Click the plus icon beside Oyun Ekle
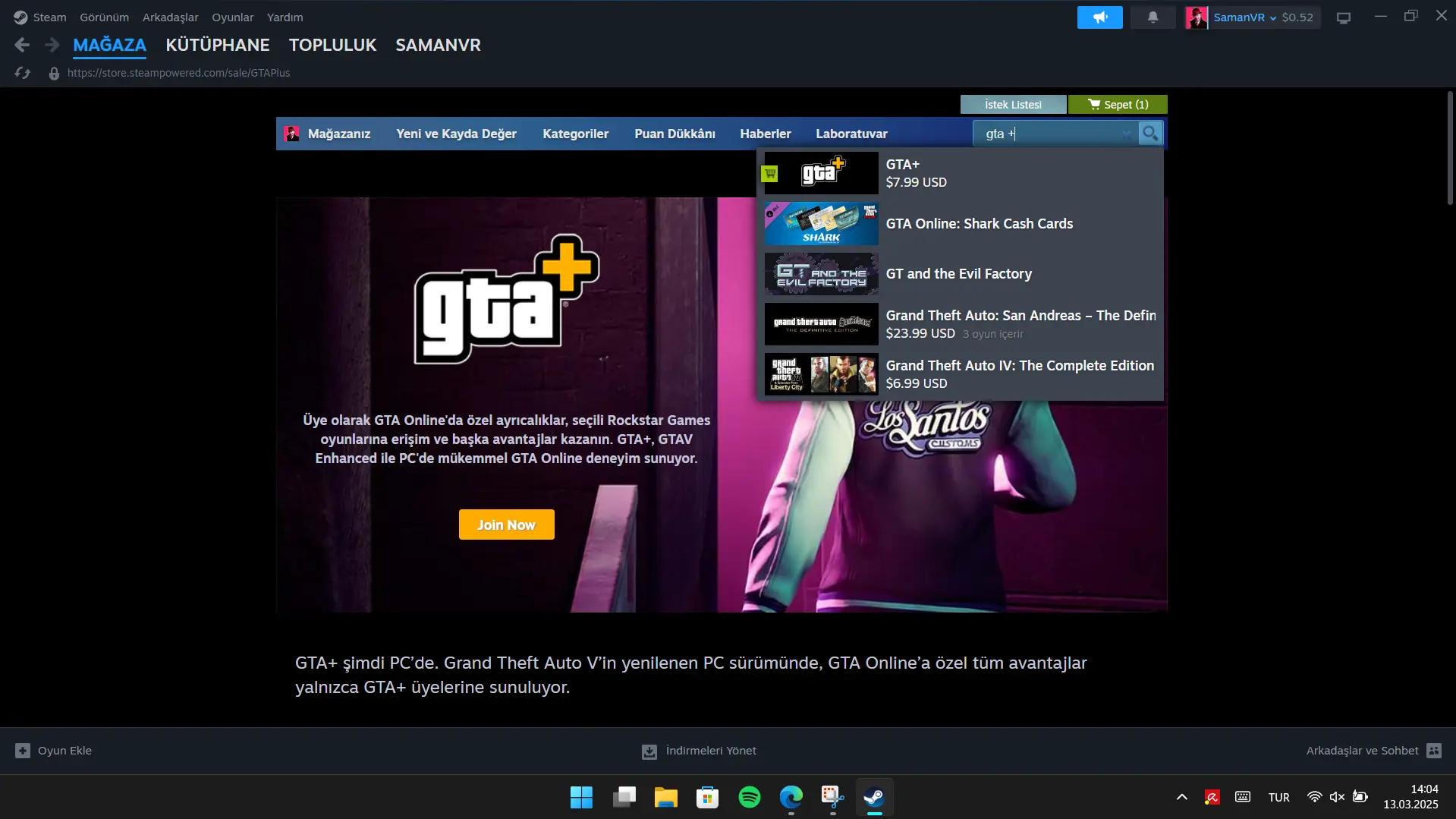The height and width of the screenshot is (819, 1456). [23, 751]
